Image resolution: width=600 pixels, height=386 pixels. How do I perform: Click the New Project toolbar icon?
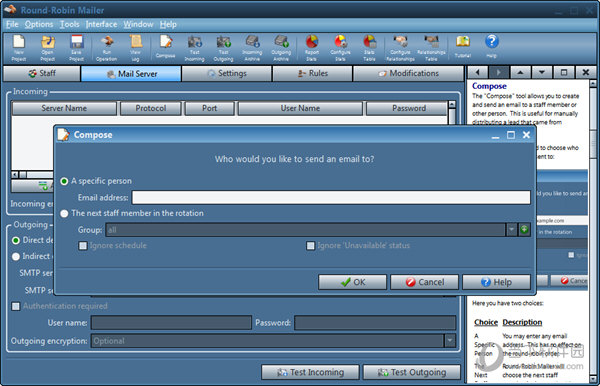[x=18, y=48]
